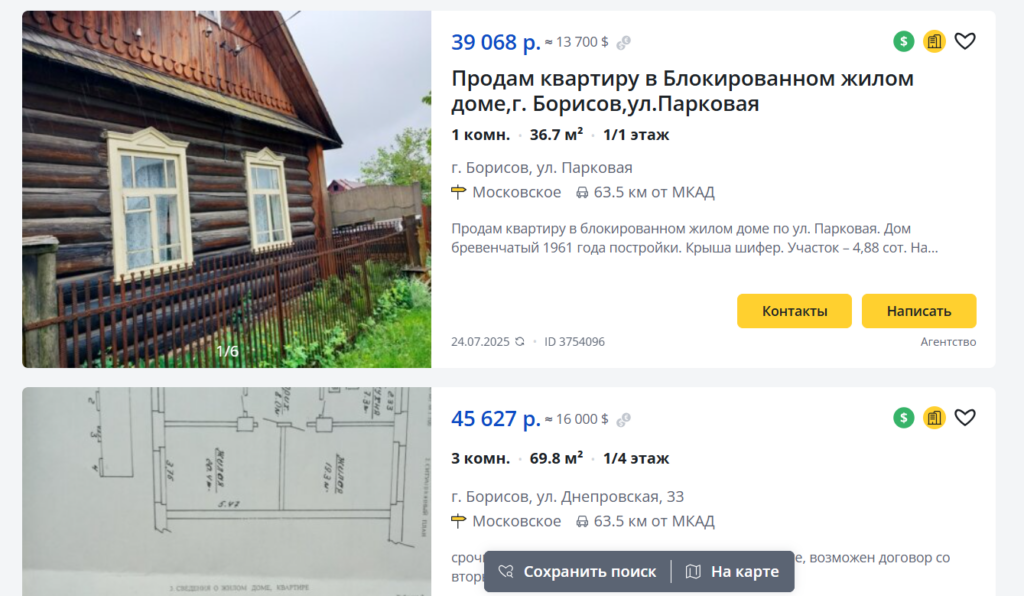Save the search with Сохранить поиск
Viewport: 1024px width, 596px height.
[577, 571]
